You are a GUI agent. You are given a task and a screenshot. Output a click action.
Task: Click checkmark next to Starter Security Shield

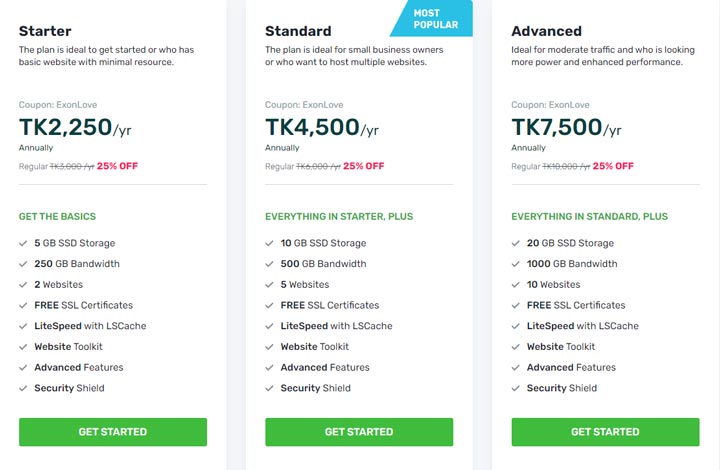pos(23,388)
